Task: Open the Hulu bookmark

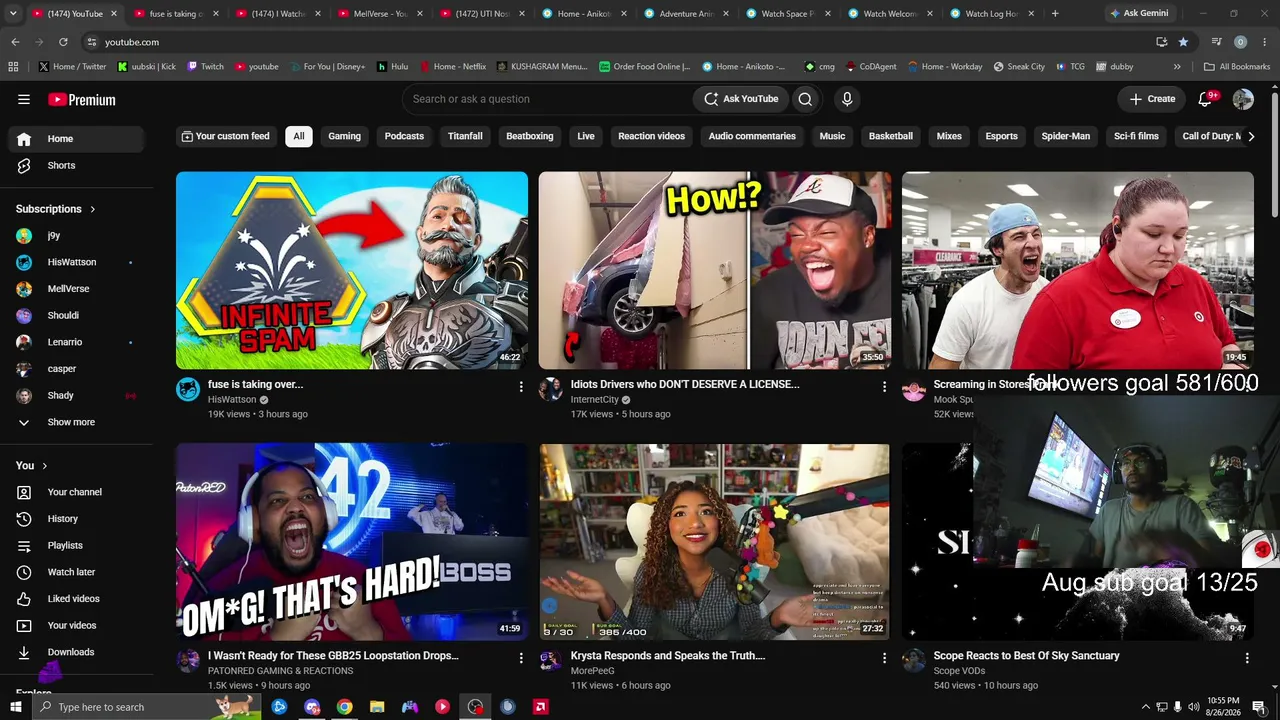Action: (x=392, y=67)
